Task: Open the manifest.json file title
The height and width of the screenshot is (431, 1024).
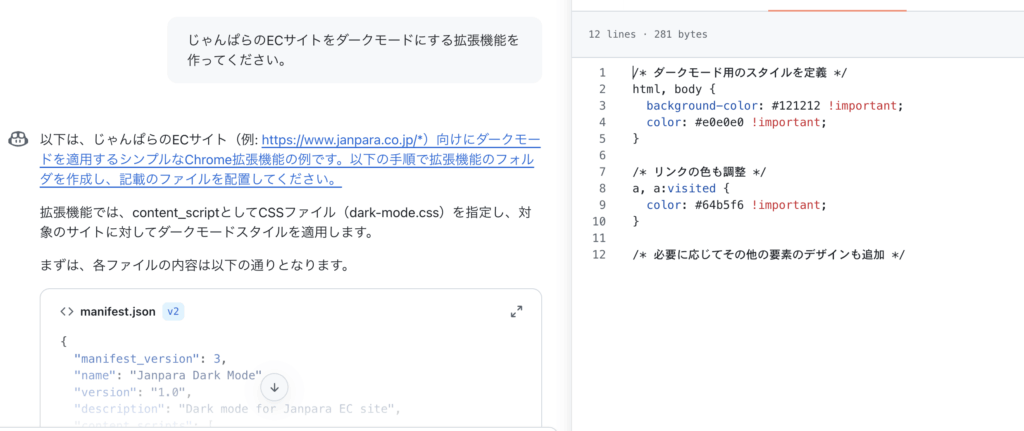Action: [x=118, y=311]
